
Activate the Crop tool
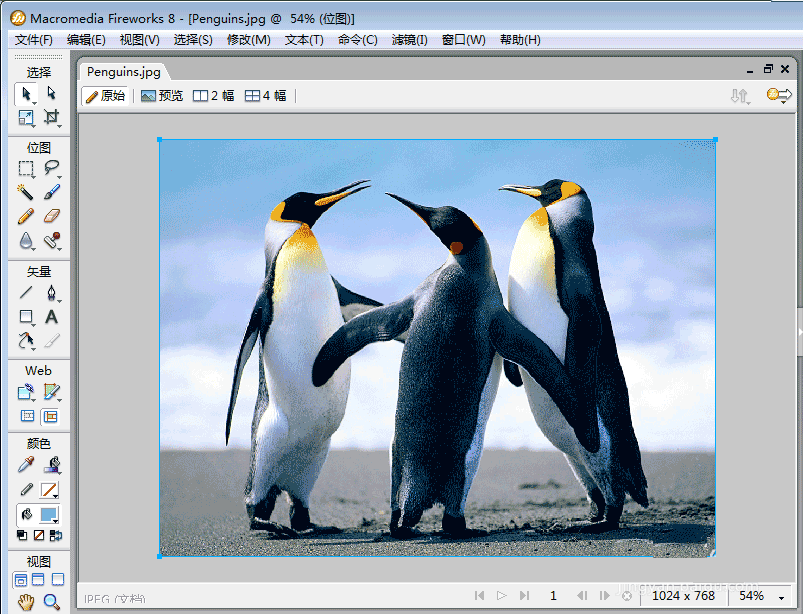tap(51, 118)
